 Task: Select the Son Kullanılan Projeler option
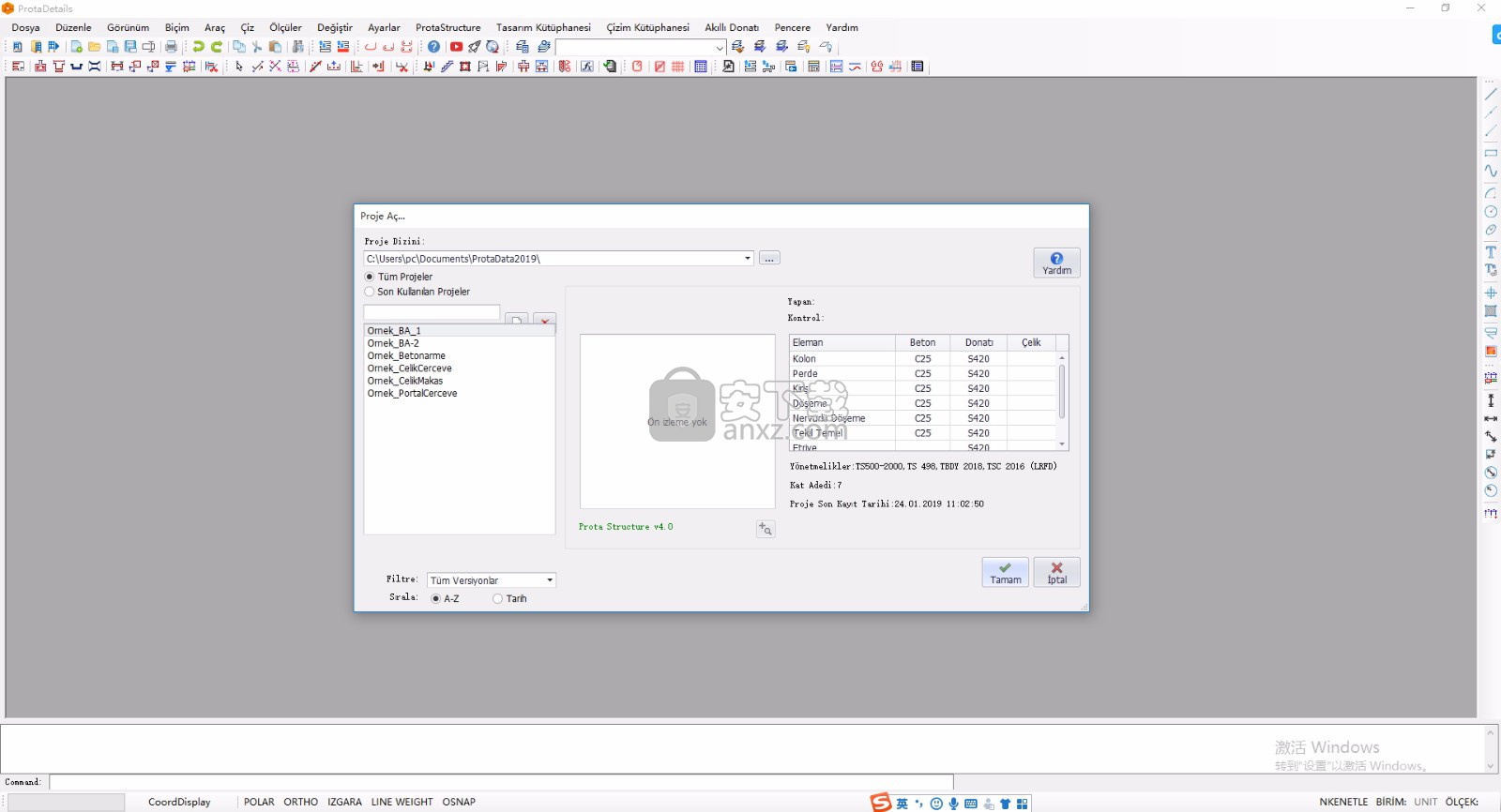pyautogui.click(x=370, y=292)
